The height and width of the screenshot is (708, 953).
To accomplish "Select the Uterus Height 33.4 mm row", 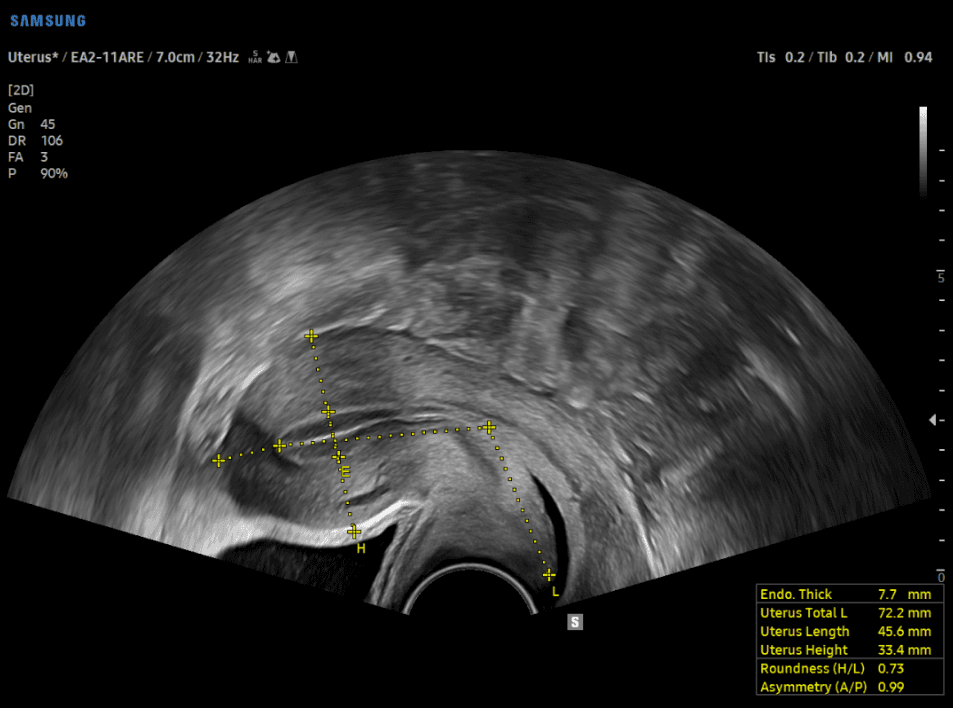I will click(850, 650).
